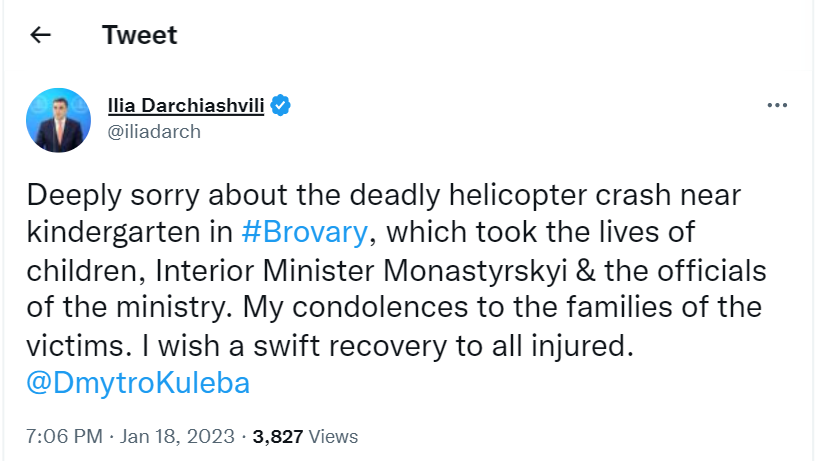
Task: Click the phrase 'Deeply sorry' in the tweet
Action: coord(113,195)
